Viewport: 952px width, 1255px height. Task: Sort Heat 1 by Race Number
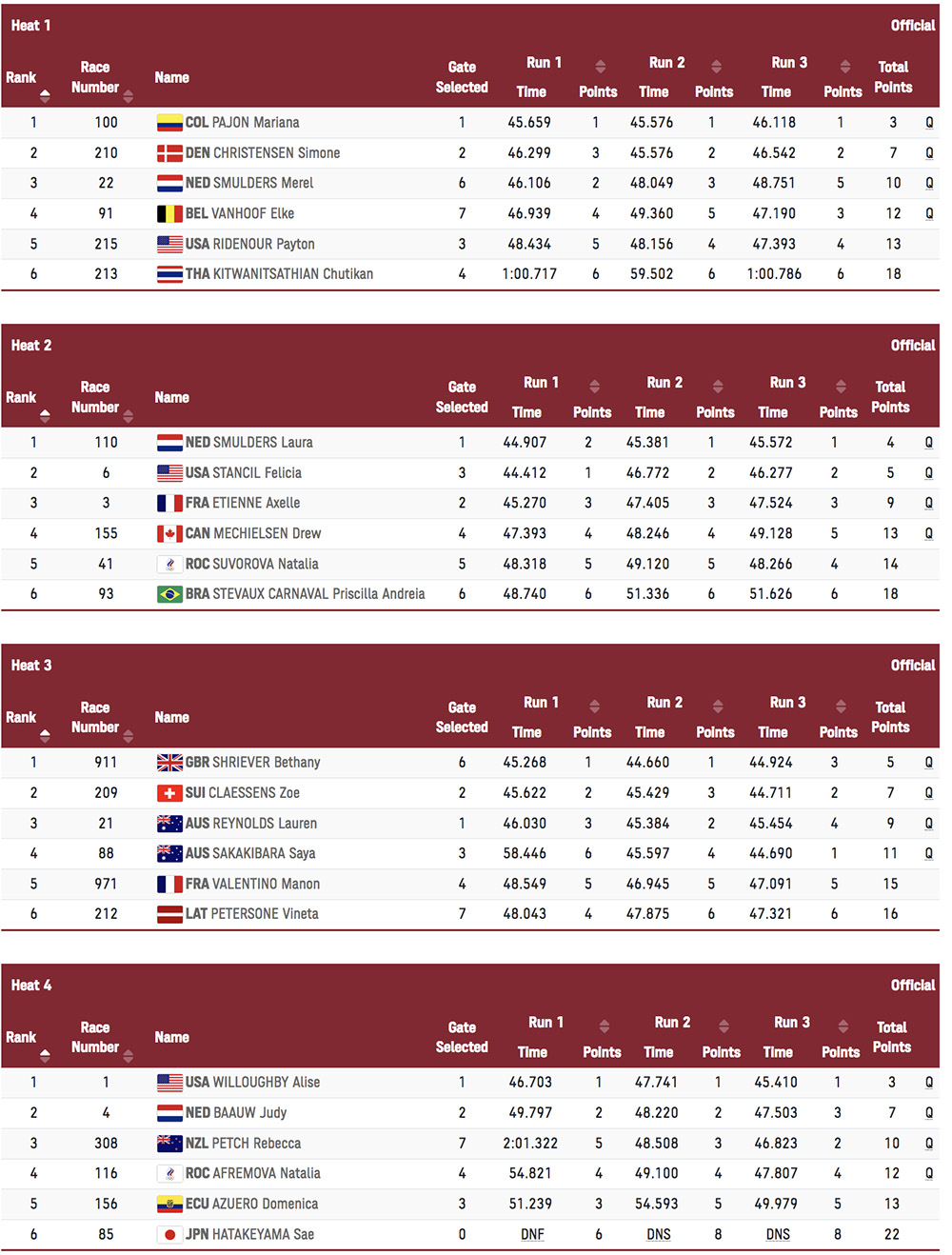[x=128, y=96]
